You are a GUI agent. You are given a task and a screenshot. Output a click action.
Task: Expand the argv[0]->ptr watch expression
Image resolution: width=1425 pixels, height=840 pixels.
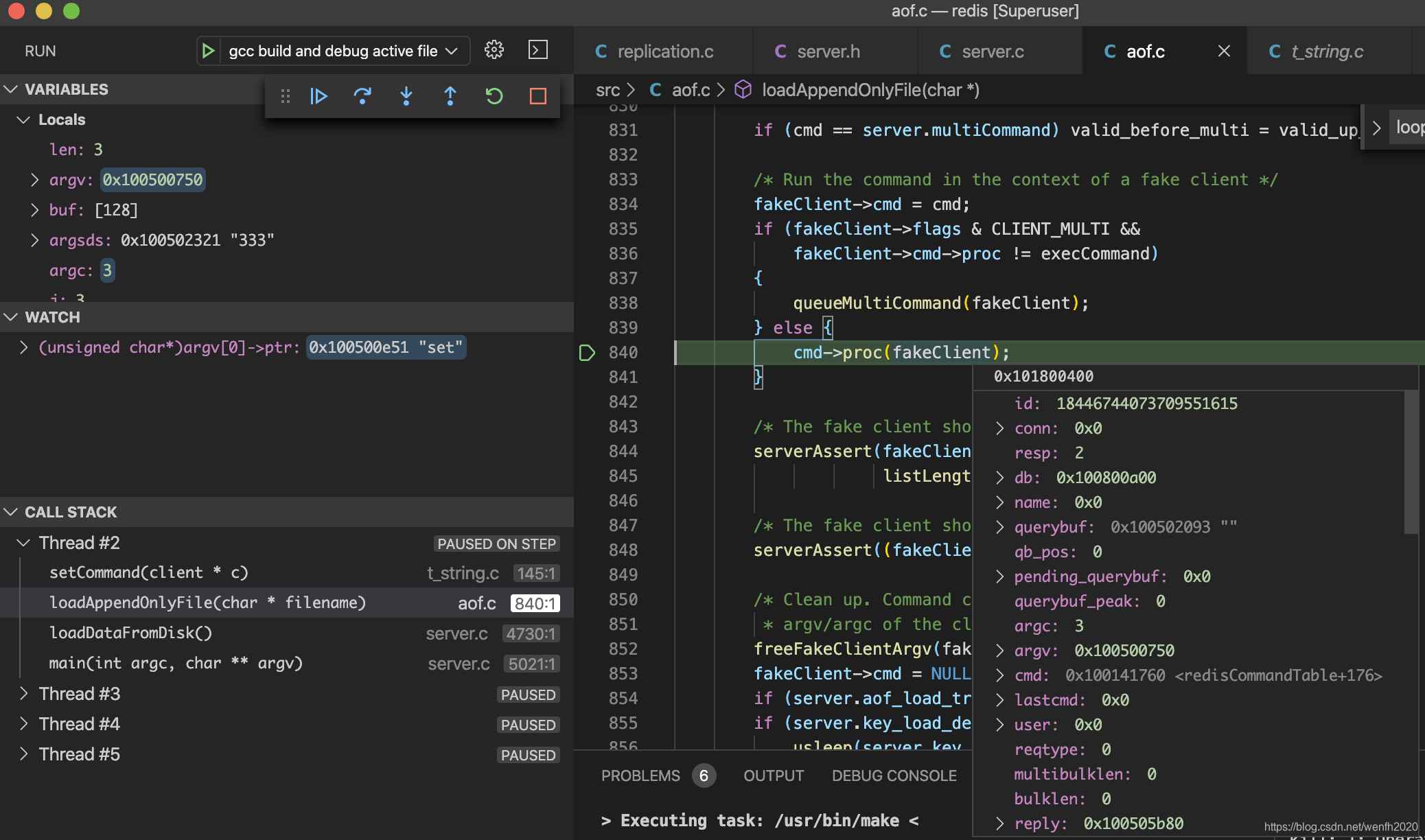click(23, 347)
